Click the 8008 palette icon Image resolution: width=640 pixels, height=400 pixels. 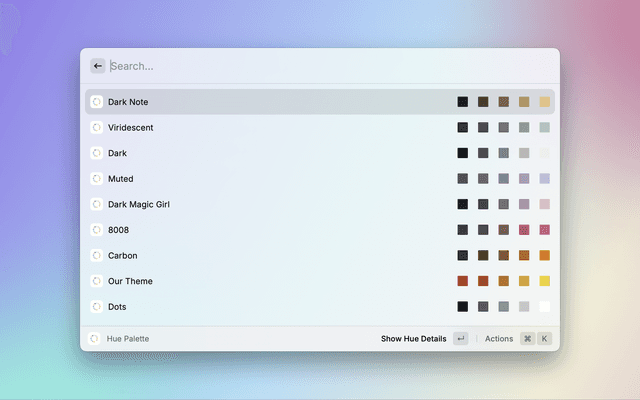coord(96,230)
